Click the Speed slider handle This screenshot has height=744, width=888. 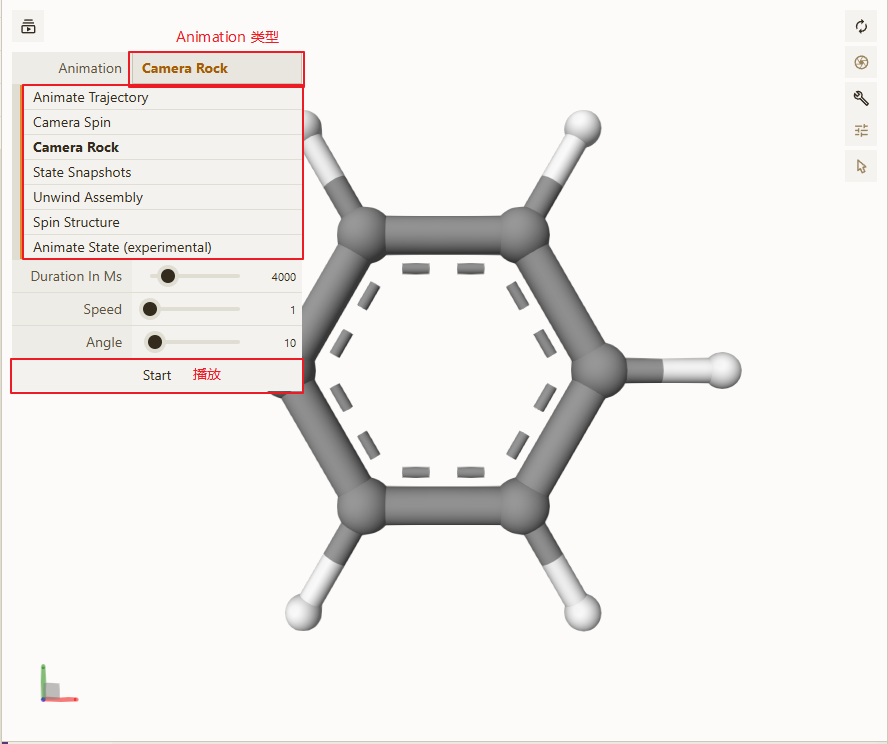(150, 309)
